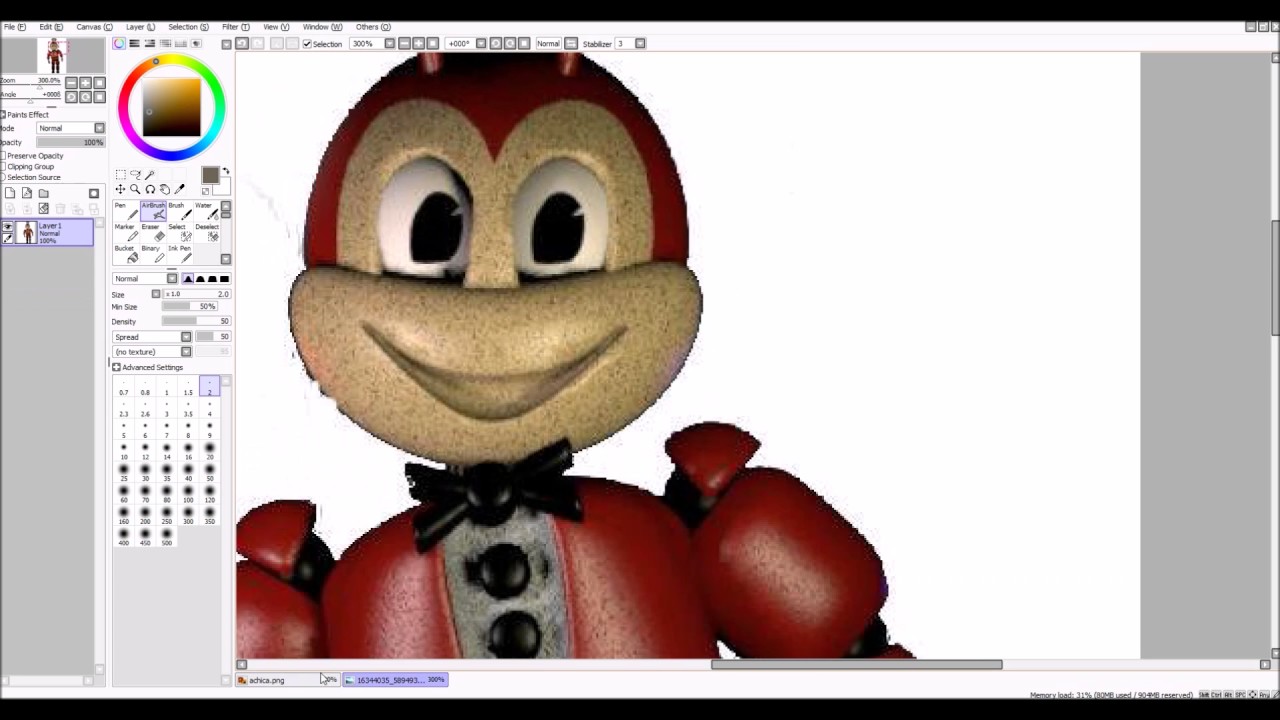Choose the Deselect brush tool
The width and height of the screenshot is (1280, 720).
[206, 232]
